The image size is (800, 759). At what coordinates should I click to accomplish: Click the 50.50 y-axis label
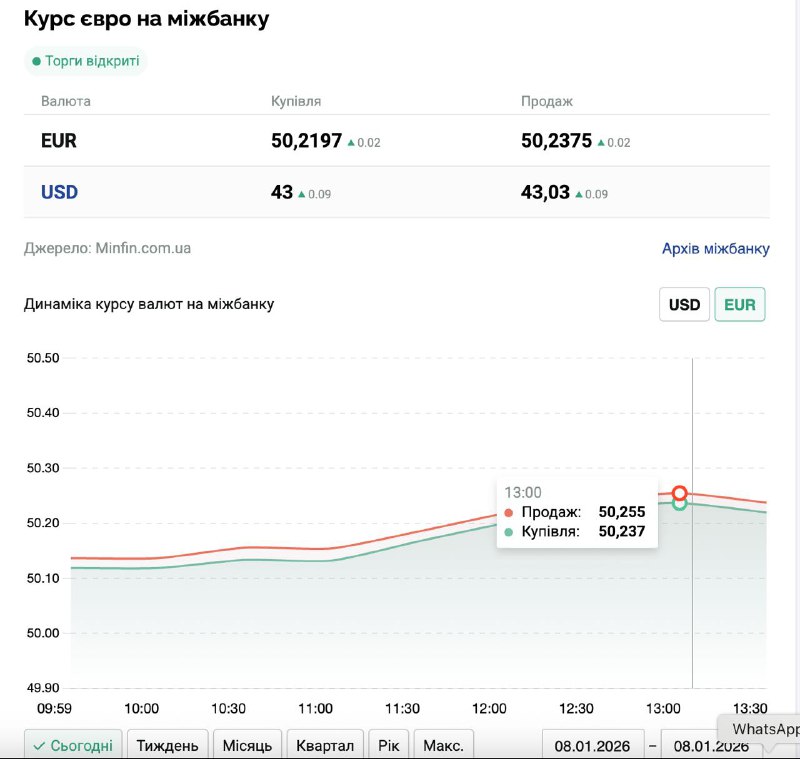point(43,358)
